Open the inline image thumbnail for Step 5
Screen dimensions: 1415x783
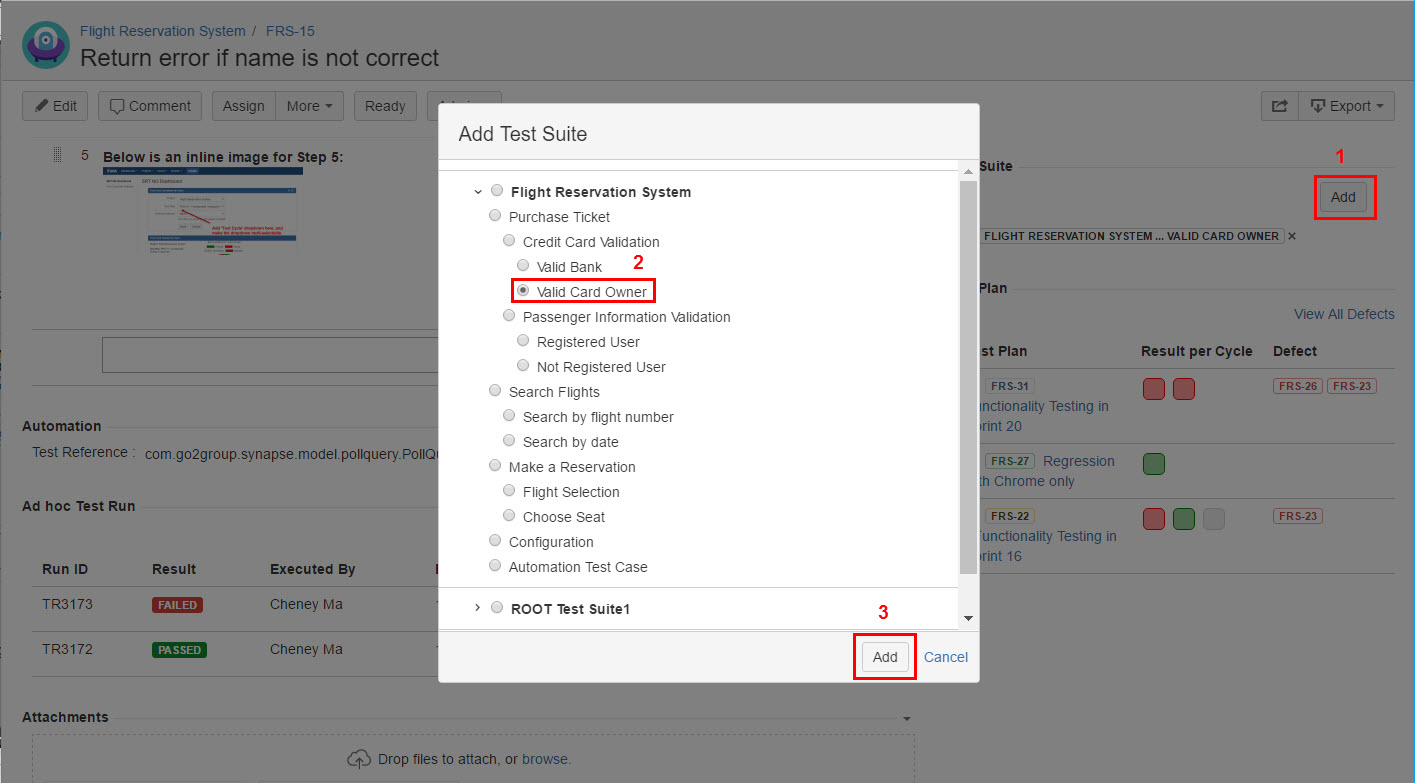pyautogui.click(x=202, y=208)
